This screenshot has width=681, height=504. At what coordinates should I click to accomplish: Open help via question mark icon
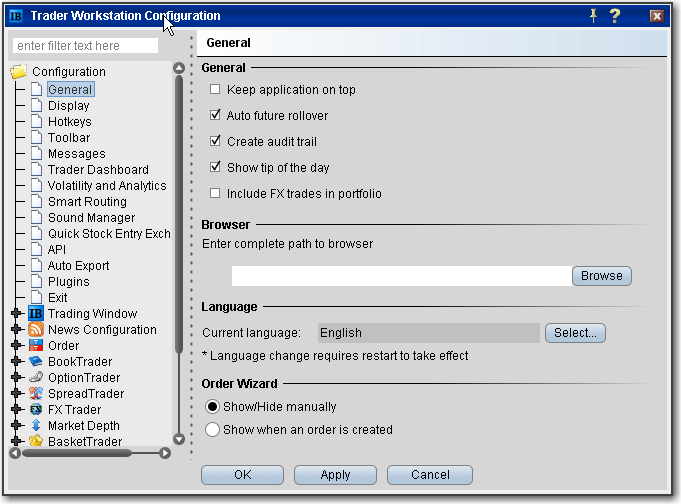(x=615, y=16)
